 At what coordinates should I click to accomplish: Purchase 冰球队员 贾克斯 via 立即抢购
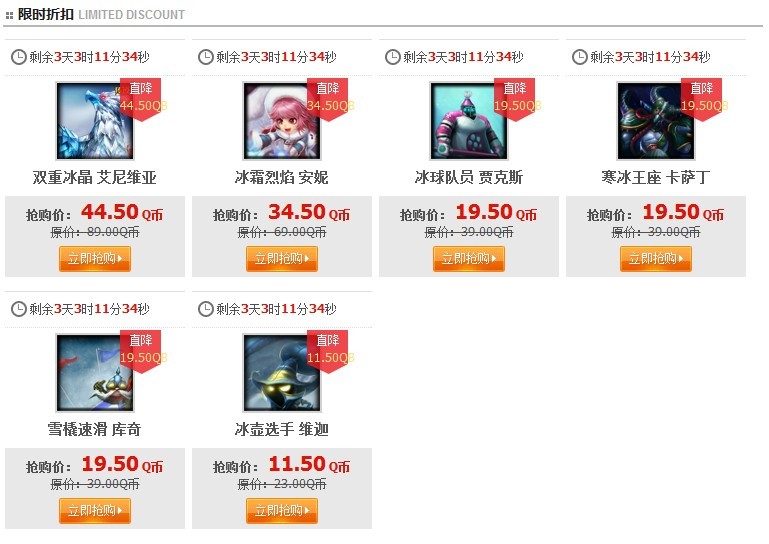click(469, 259)
